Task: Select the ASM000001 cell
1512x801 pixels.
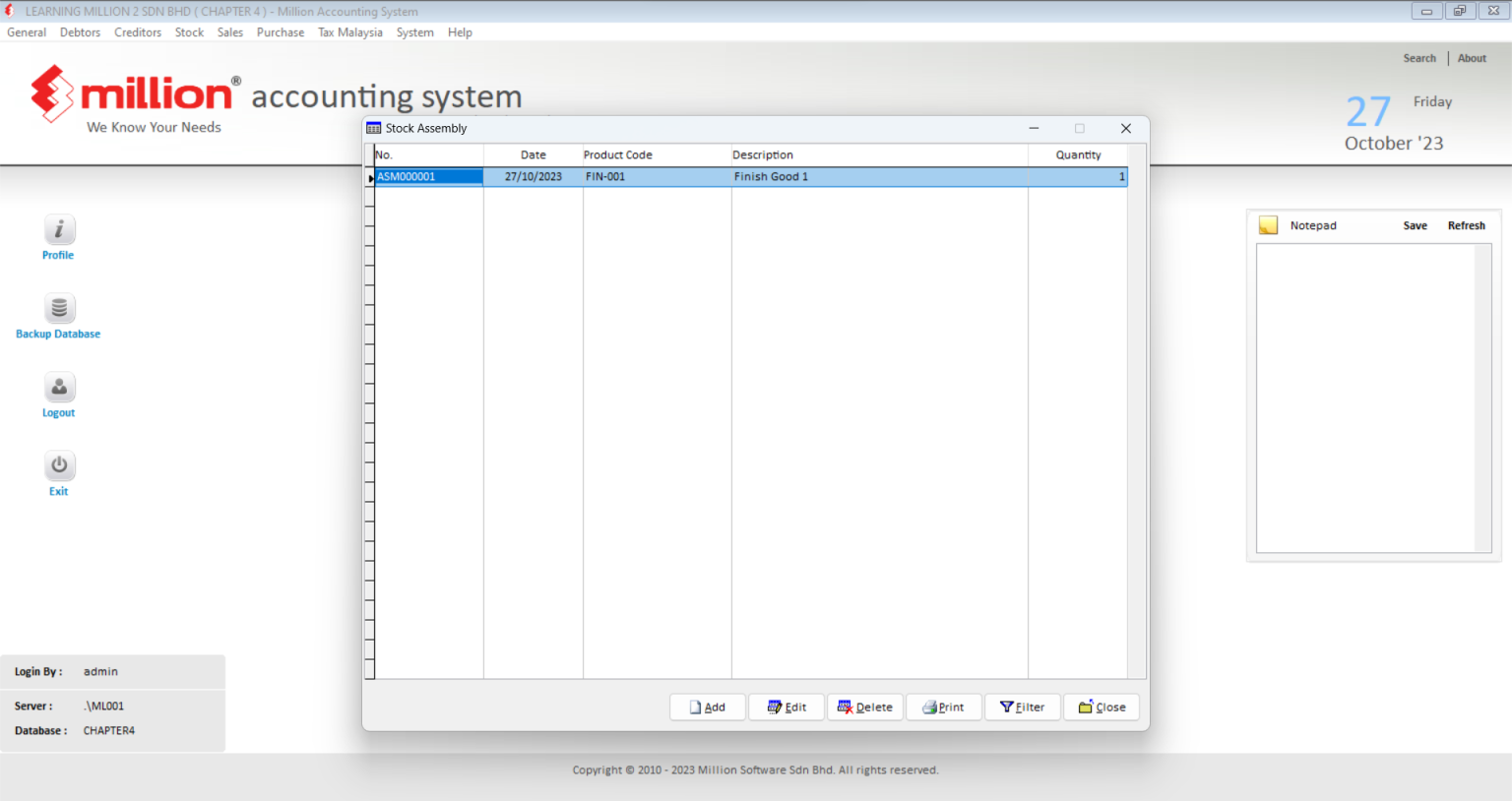Action: click(x=429, y=177)
